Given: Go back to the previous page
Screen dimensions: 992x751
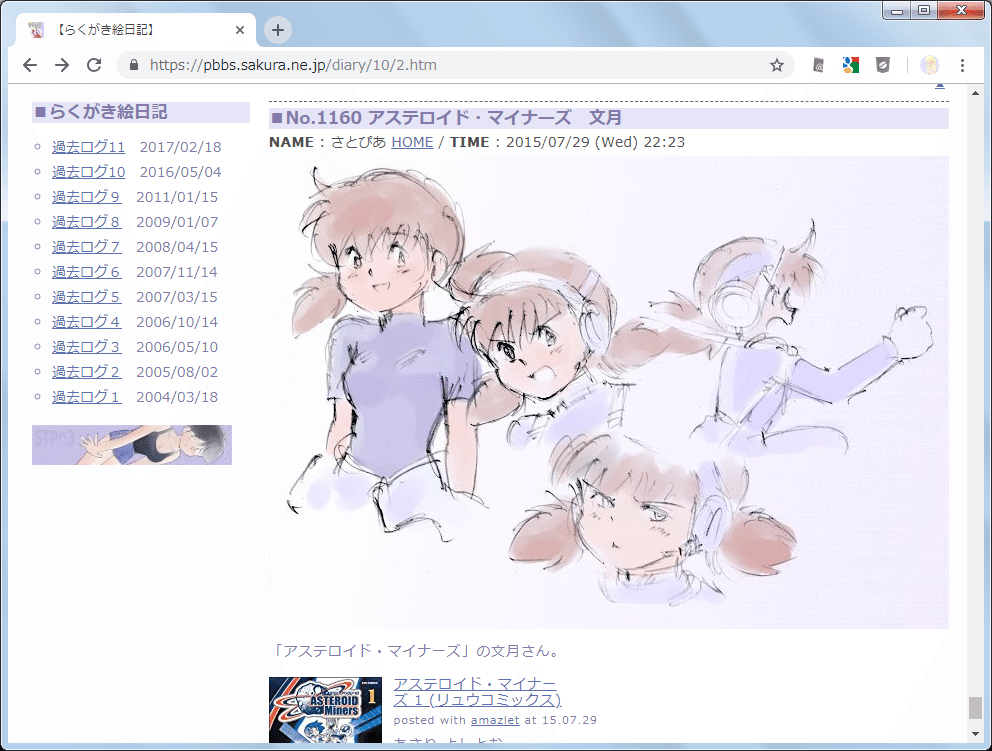Looking at the screenshot, I should (30, 65).
